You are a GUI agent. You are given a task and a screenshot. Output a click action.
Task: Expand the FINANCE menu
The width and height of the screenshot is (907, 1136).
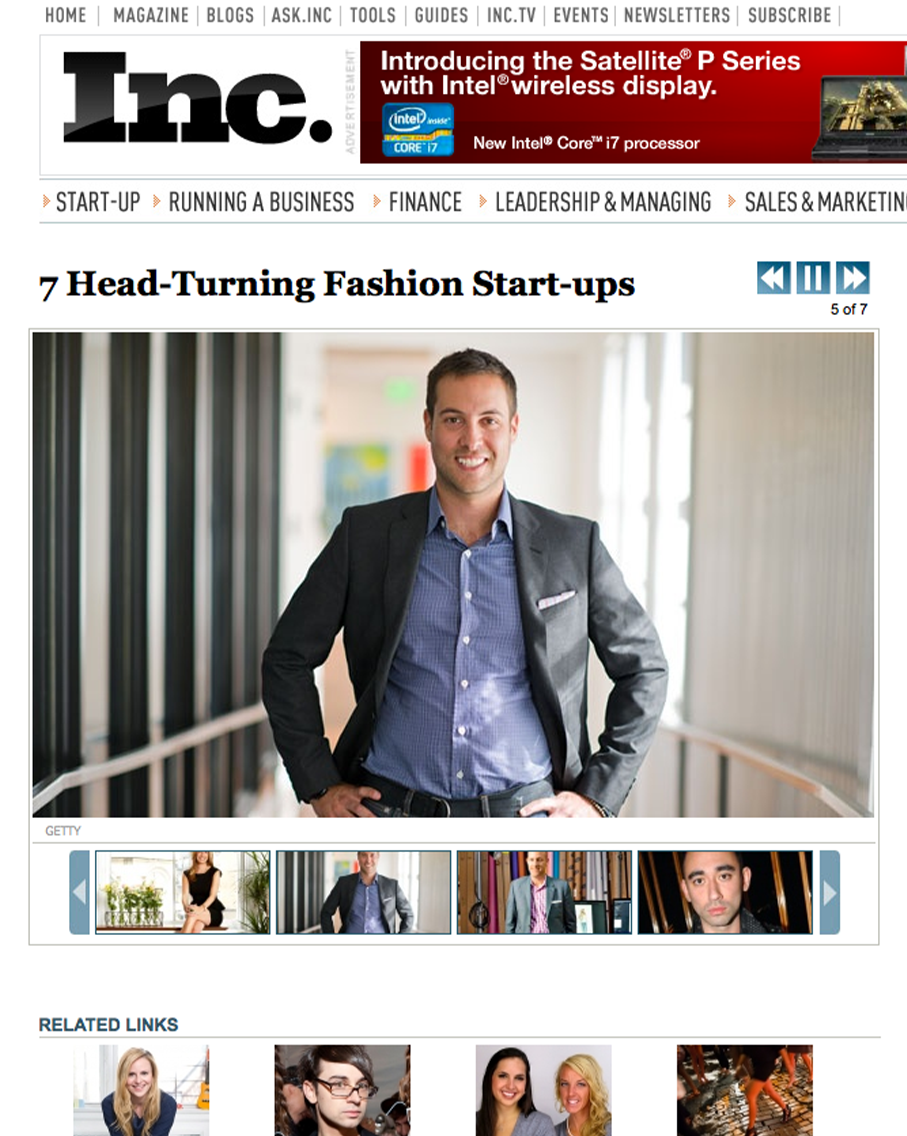pos(425,202)
